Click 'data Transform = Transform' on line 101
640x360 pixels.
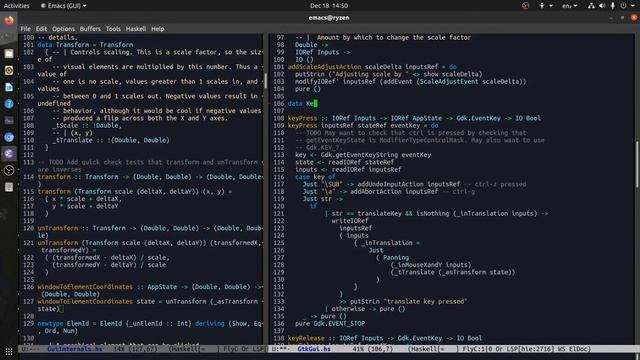tap(85, 45)
